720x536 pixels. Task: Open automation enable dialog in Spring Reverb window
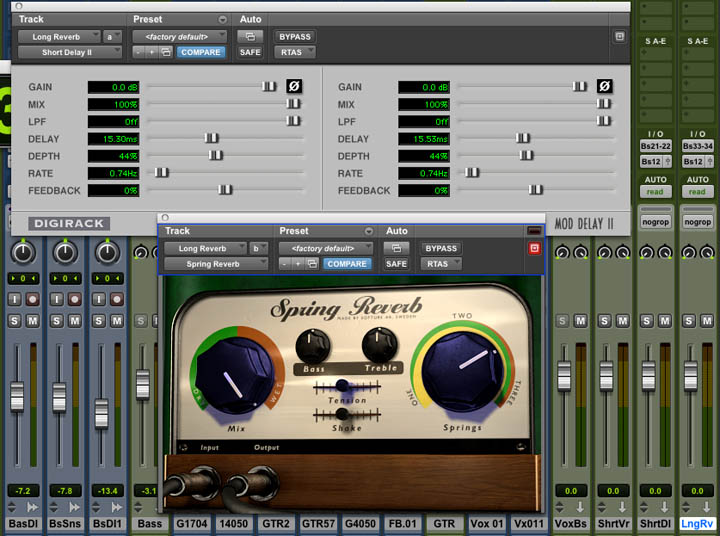coord(396,248)
